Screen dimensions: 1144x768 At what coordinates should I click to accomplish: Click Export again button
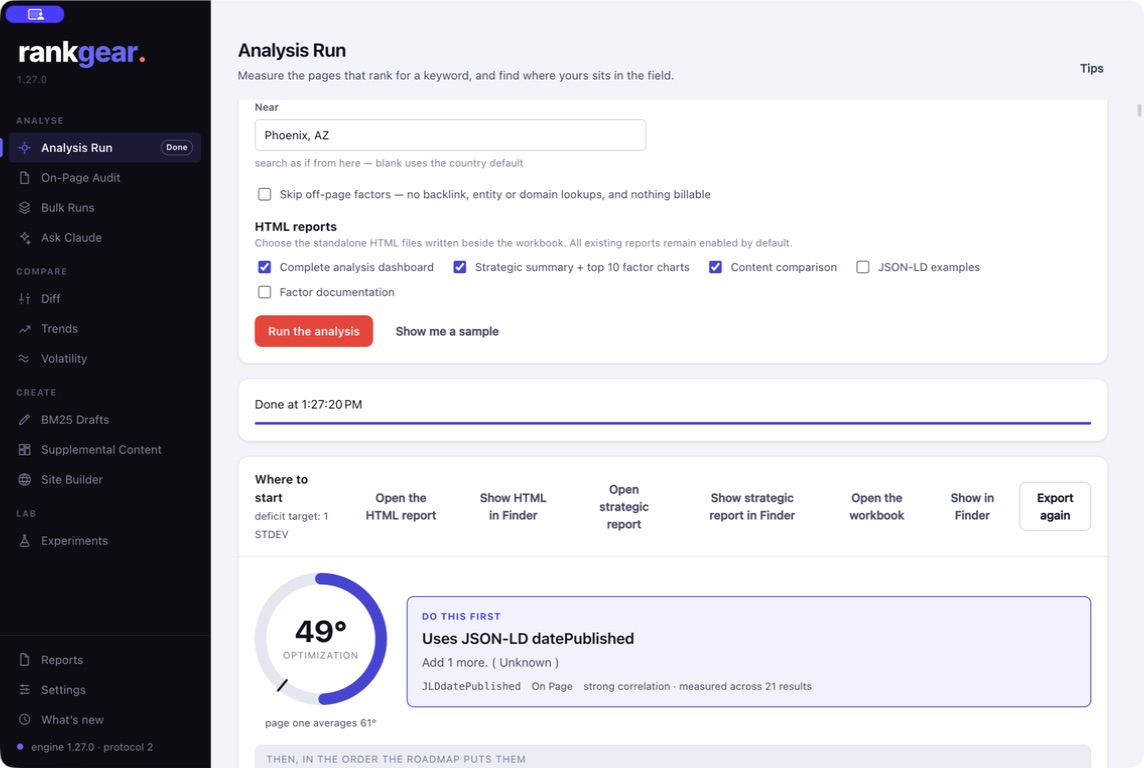(x=1055, y=506)
